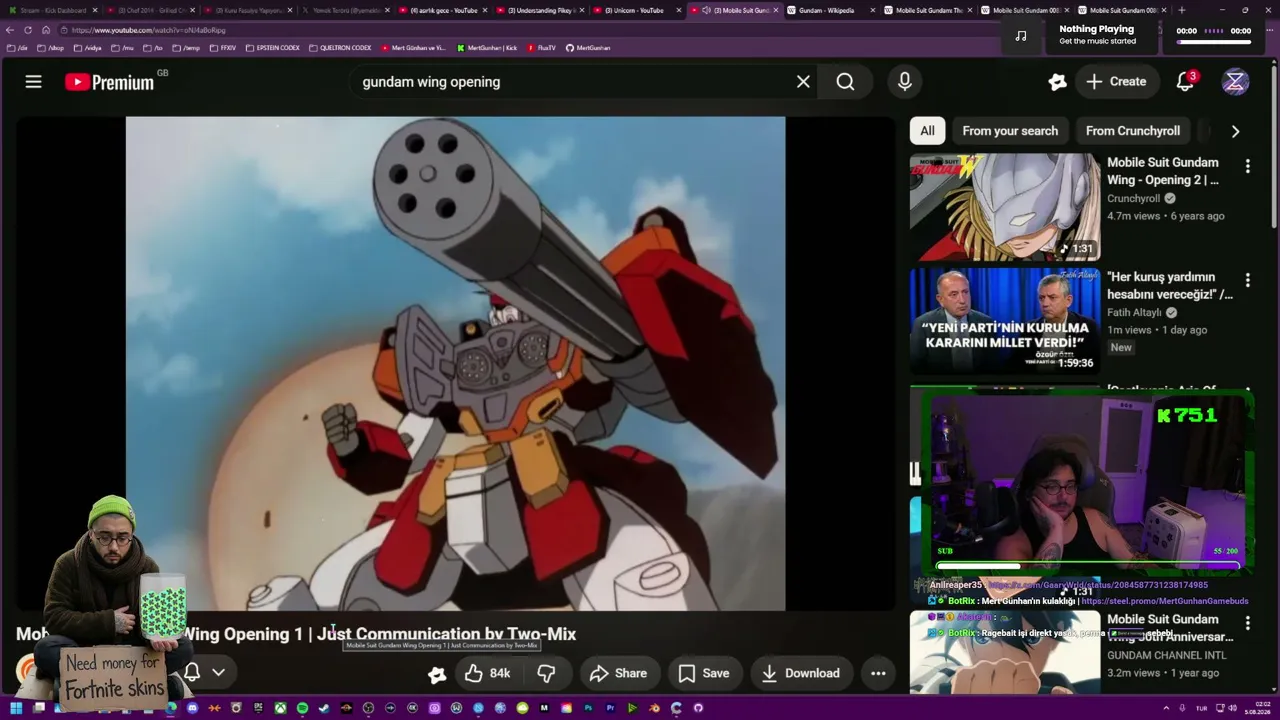Select the All filter chip
Viewport: 1280px width, 720px height.
(927, 131)
